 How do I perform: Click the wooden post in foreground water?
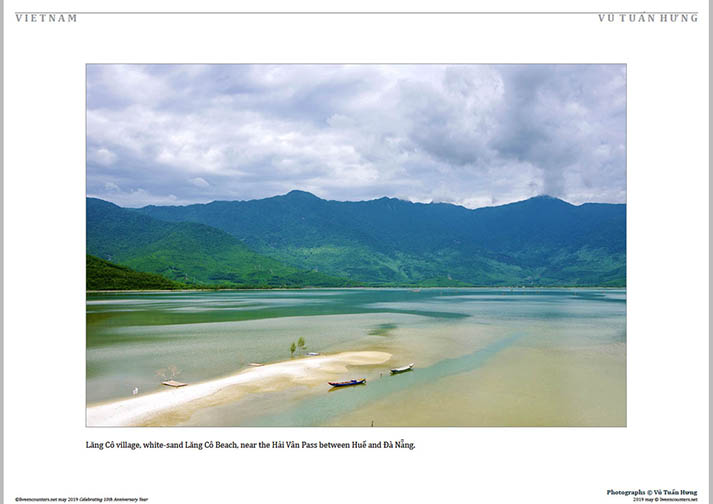(x=372, y=423)
